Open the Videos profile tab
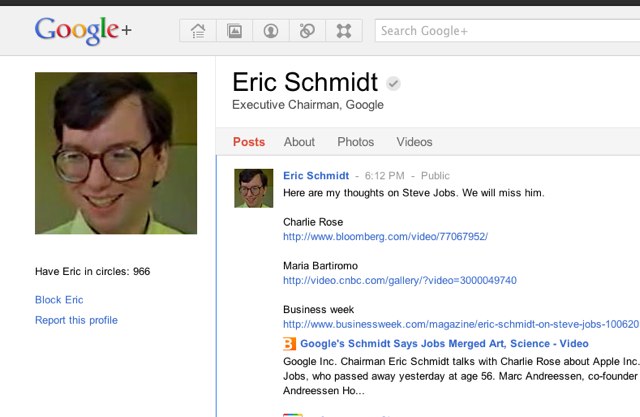 414,142
